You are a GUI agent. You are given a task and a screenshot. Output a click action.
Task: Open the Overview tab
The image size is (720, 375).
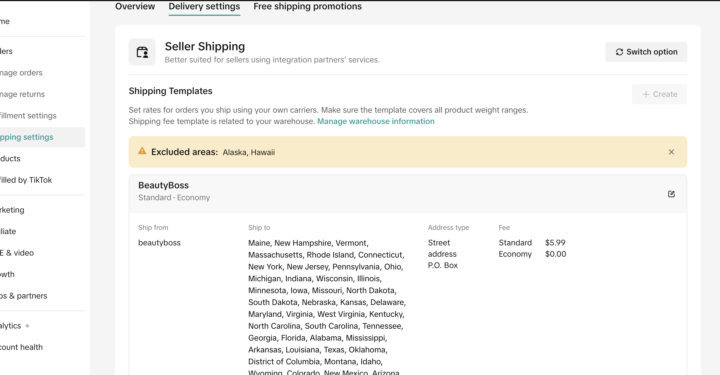coord(135,6)
